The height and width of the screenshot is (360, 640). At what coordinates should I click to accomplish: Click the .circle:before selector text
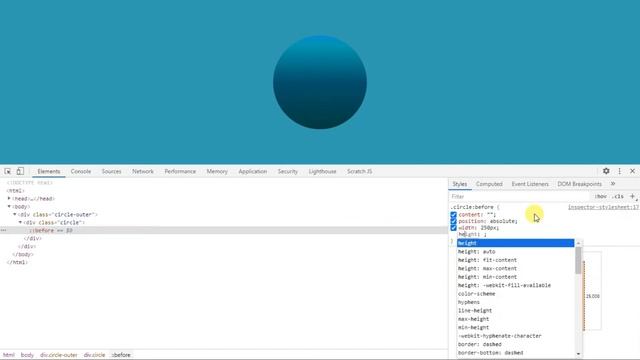(x=472, y=207)
